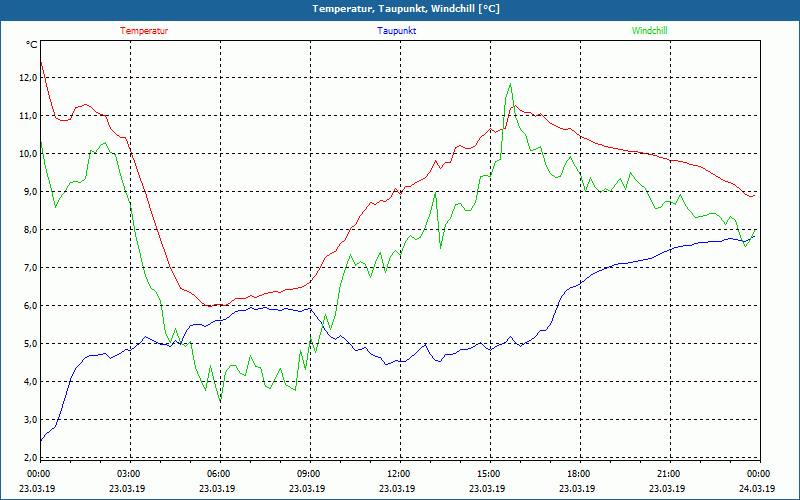Viewport: 800px width, 500px height.
Task: Click the chart title 'Temperatur, Taupunkt, Windchill [°C]'
Action: coord(406,9)
